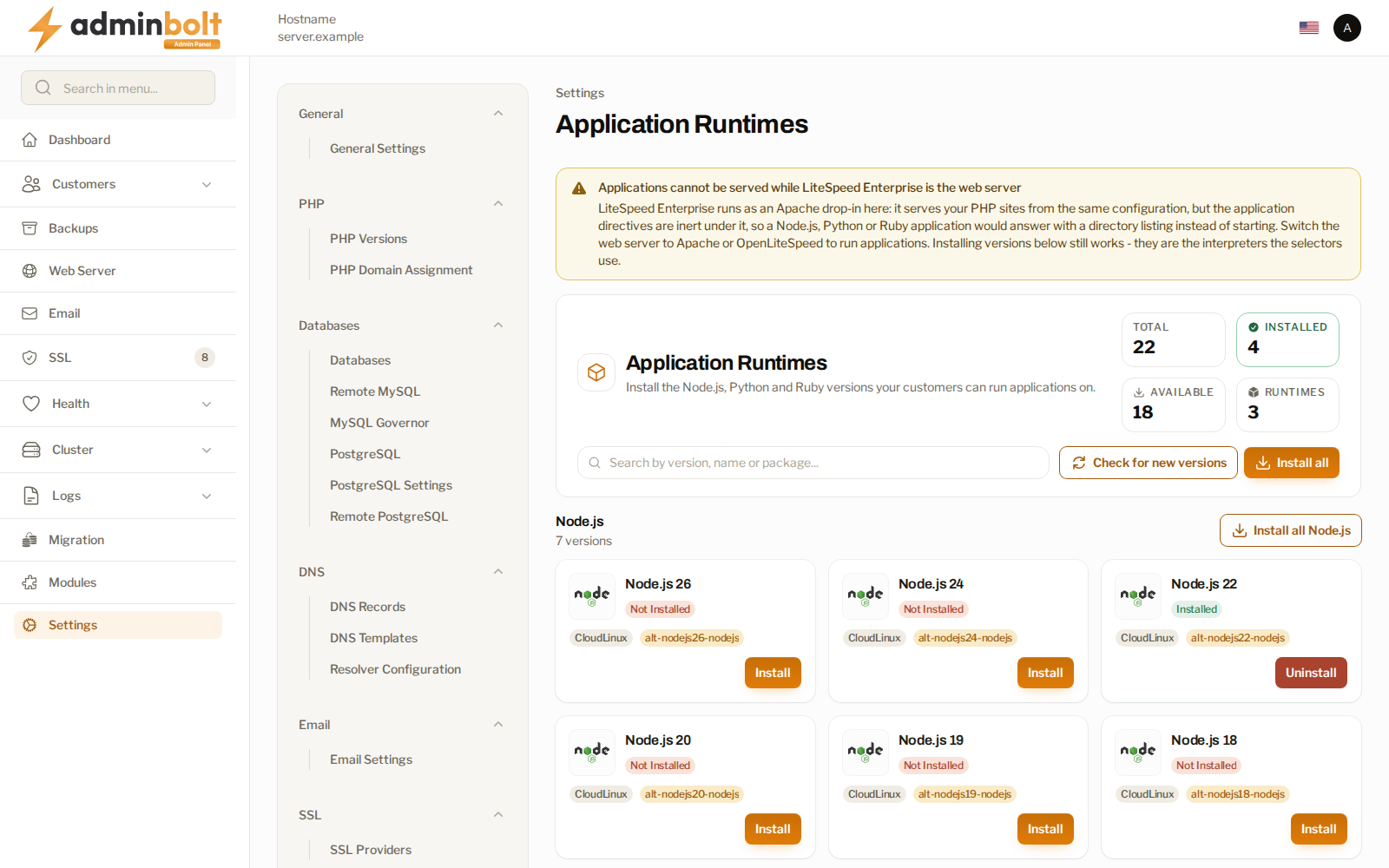Click the Web Server globe icon
The image size is (1389, 868).
[30, 271]
